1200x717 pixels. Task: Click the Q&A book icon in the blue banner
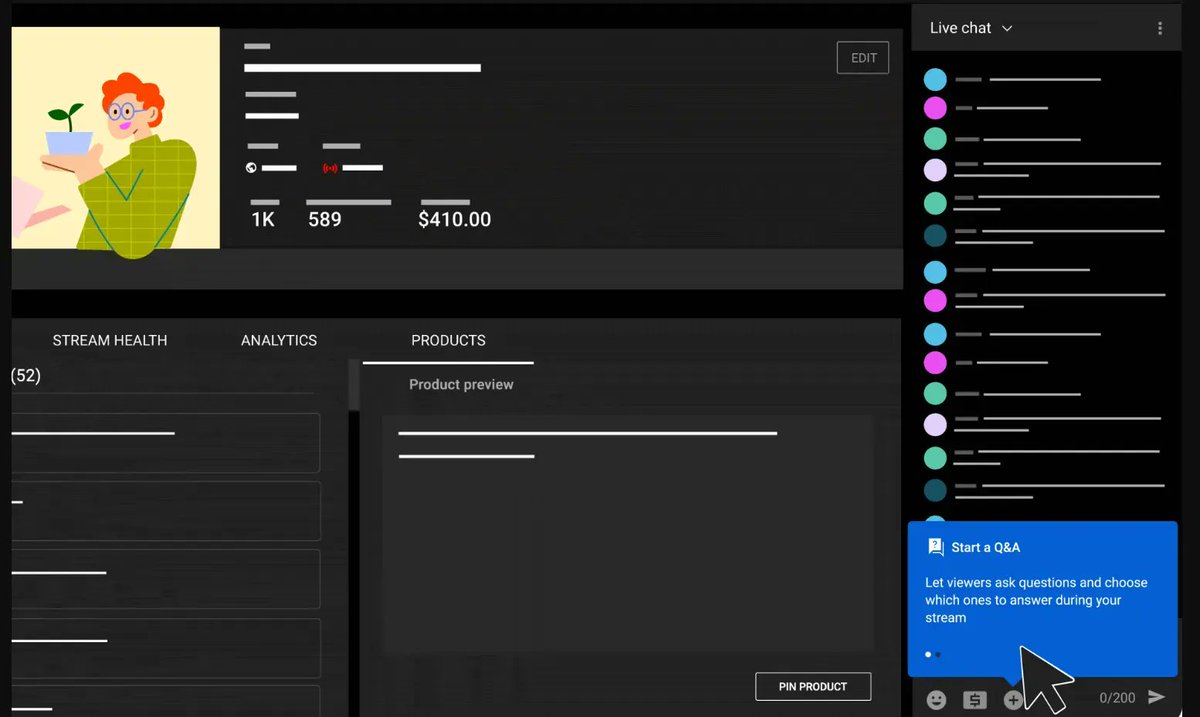(935, 547)
